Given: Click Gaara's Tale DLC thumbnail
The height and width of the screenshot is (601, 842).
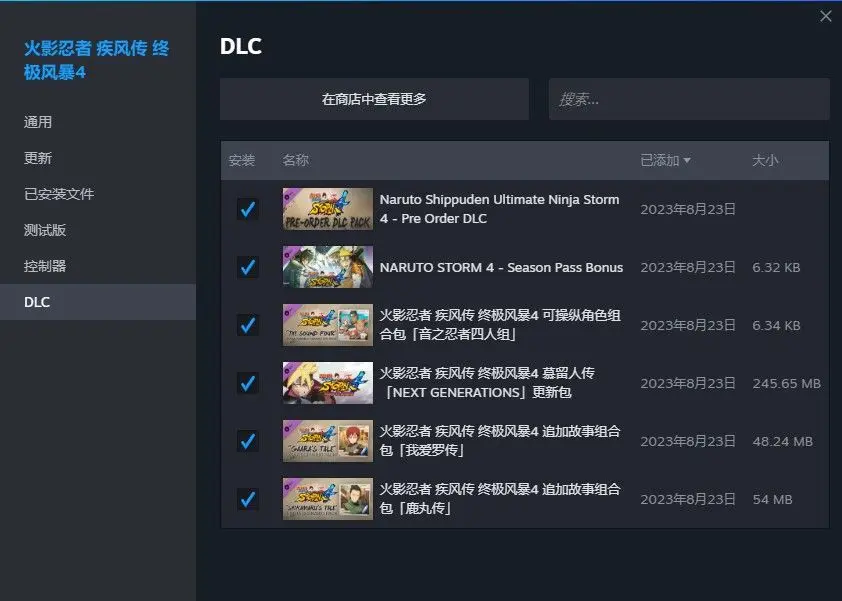Looking at the screenshot, I should 328,441.
